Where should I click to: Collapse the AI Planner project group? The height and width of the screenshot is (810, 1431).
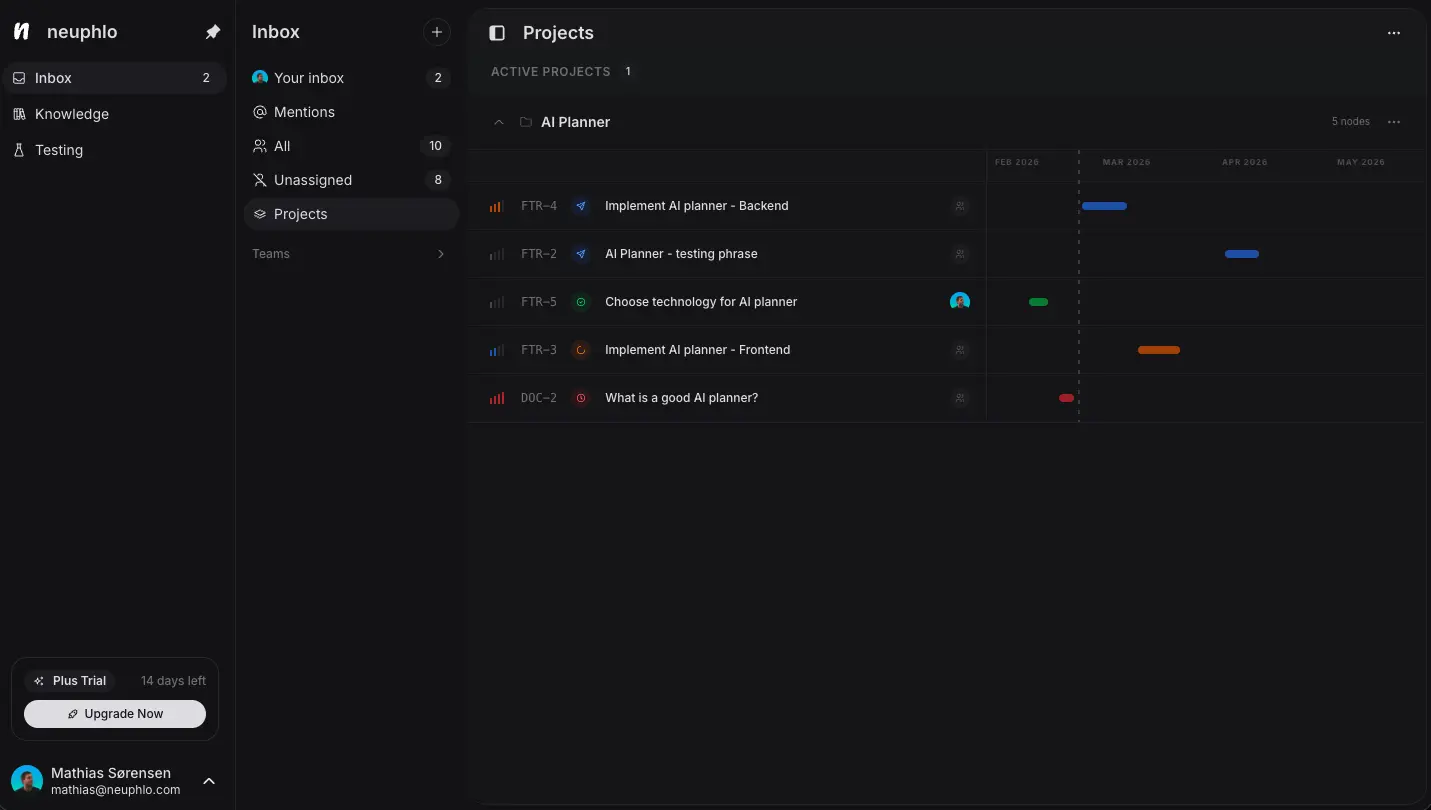[498, 122]
